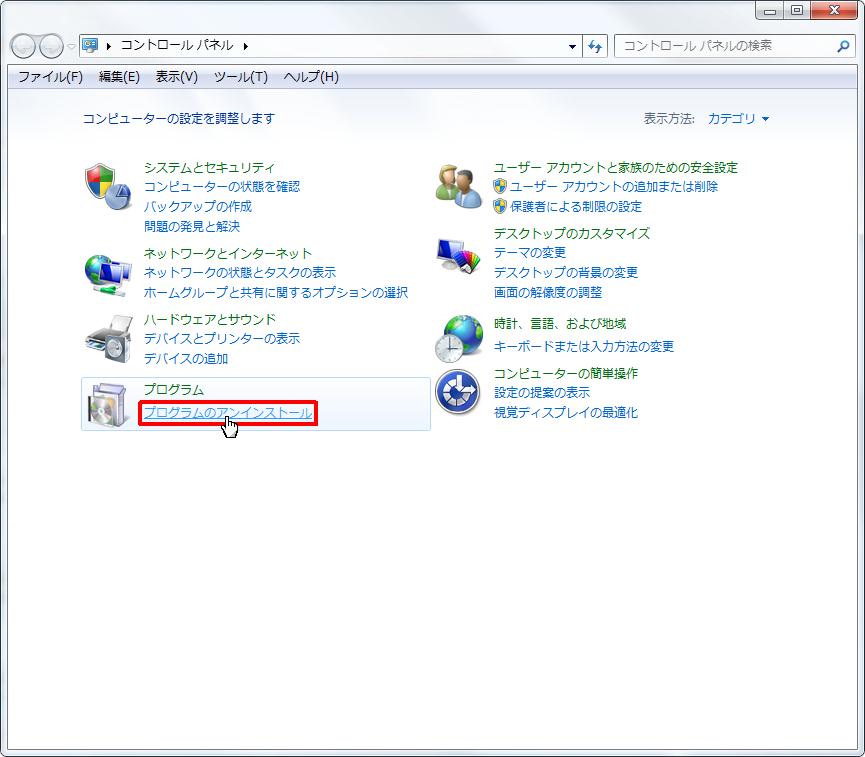Click the Network and Internet globe icon
Viewport: 865px width, 757px height.
click(107, 273)
